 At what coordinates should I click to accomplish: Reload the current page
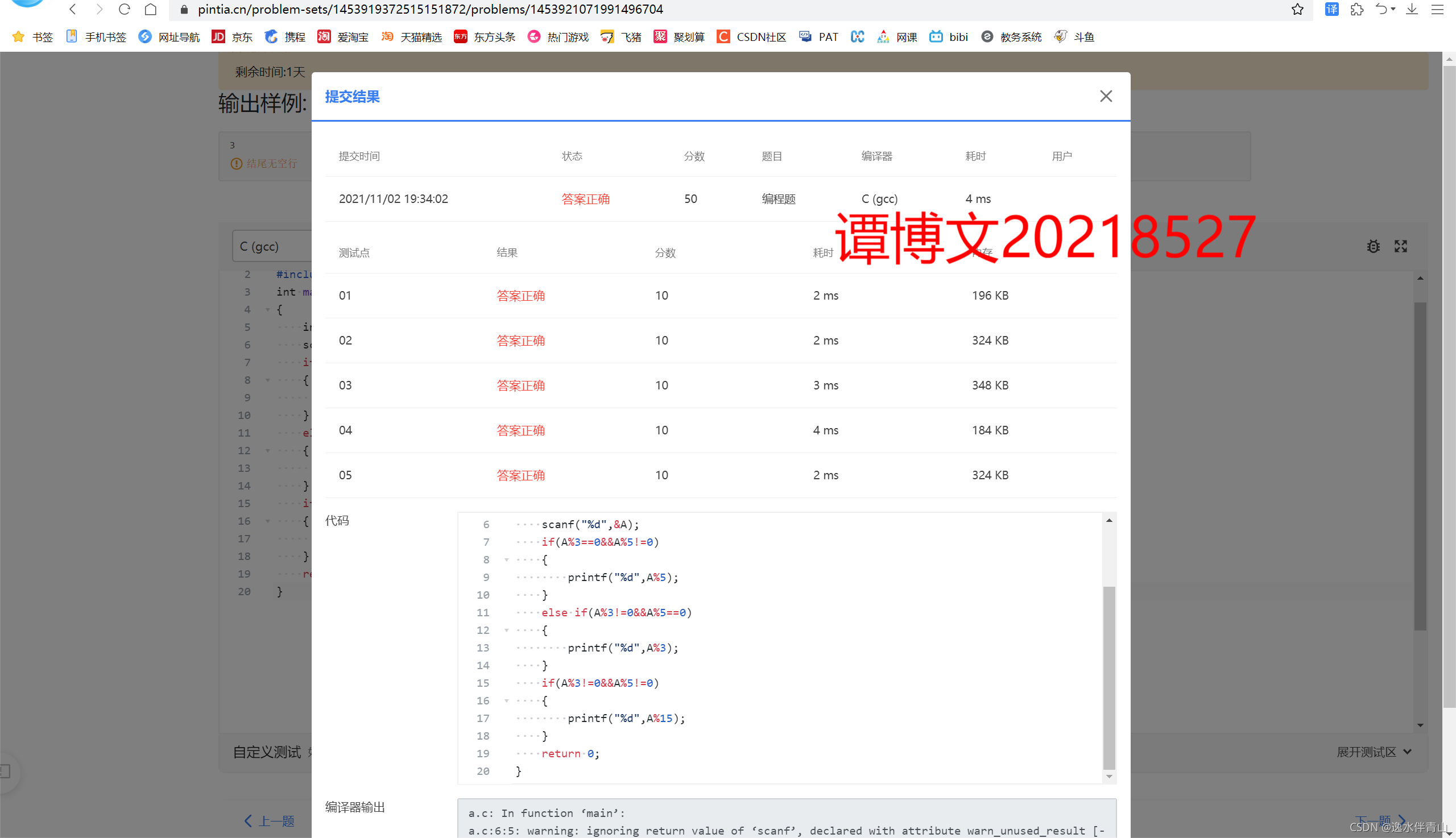tap(125, 9)
